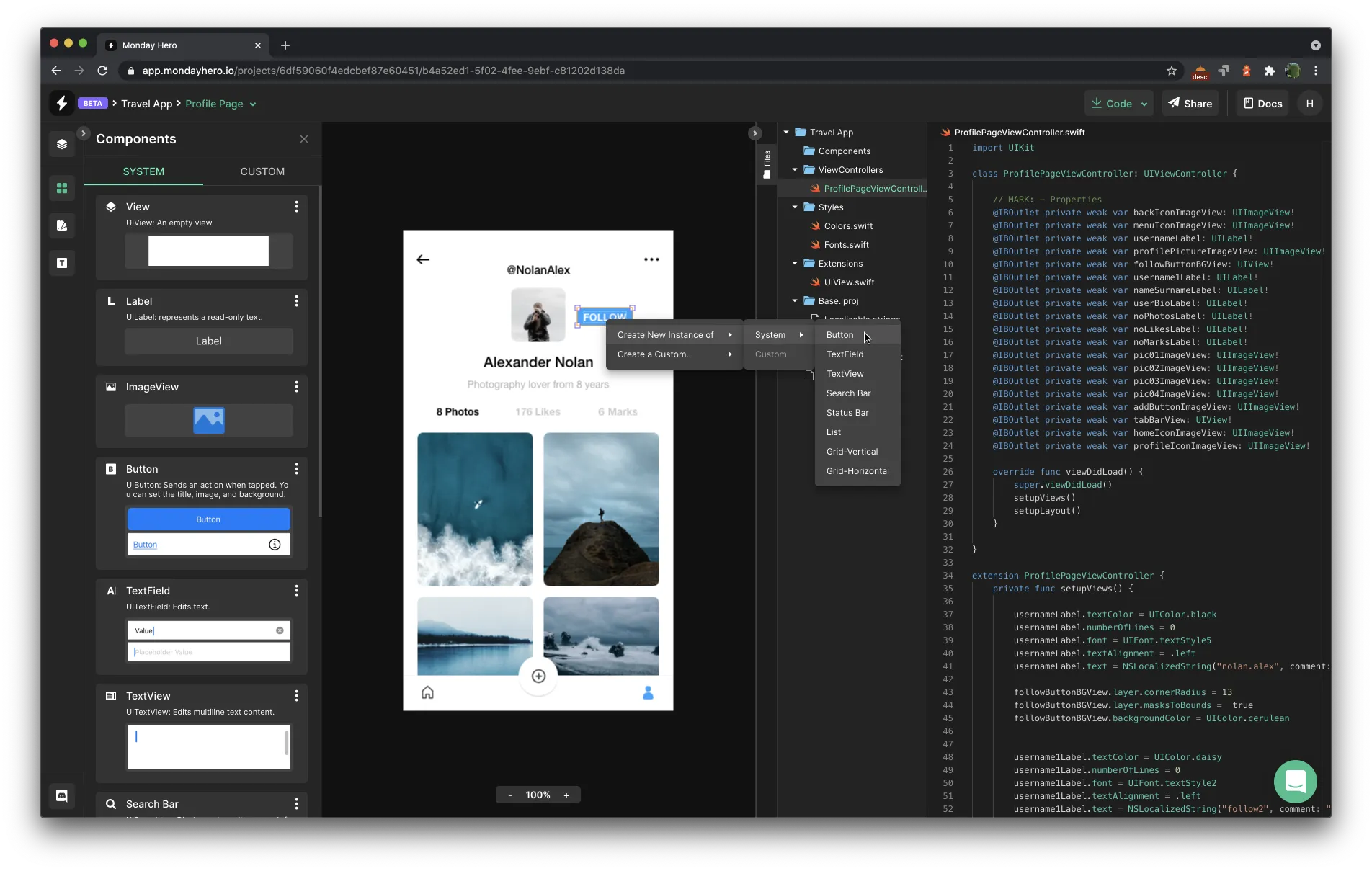Viewport: 1372px width, 871px height.
Task: Open the Styles swatch icon in sidebar
Action: click(x=62, y=225)
